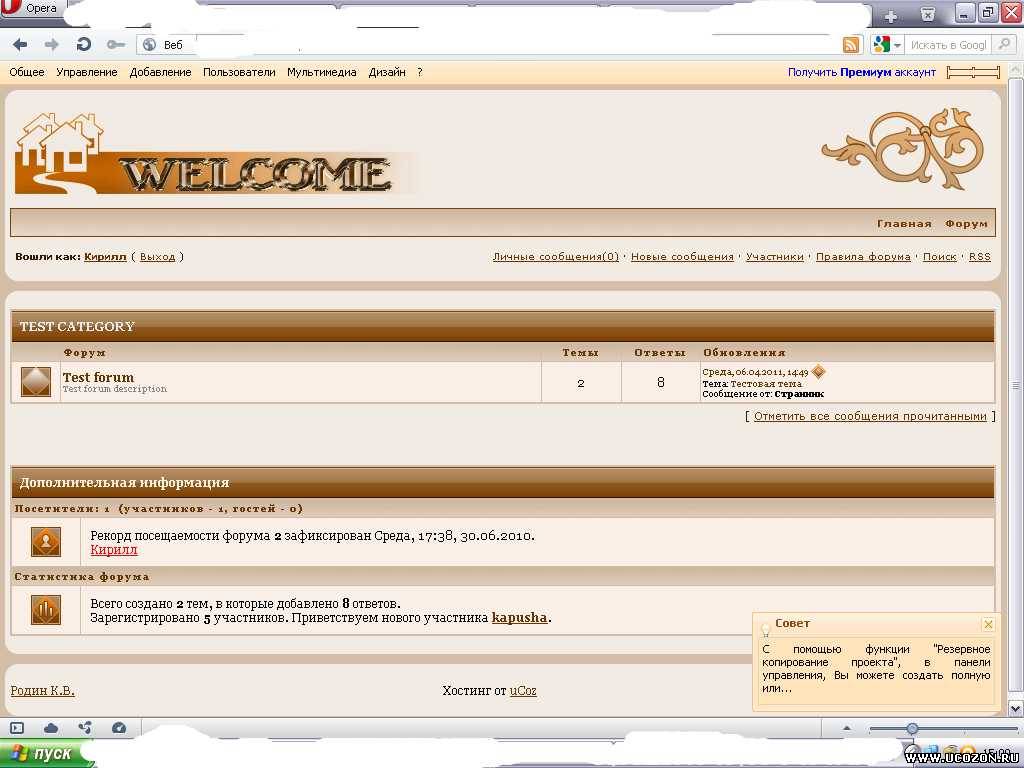Open the Windows пуск Start button
Screen dimensions: 1024x768
point(44,754)
